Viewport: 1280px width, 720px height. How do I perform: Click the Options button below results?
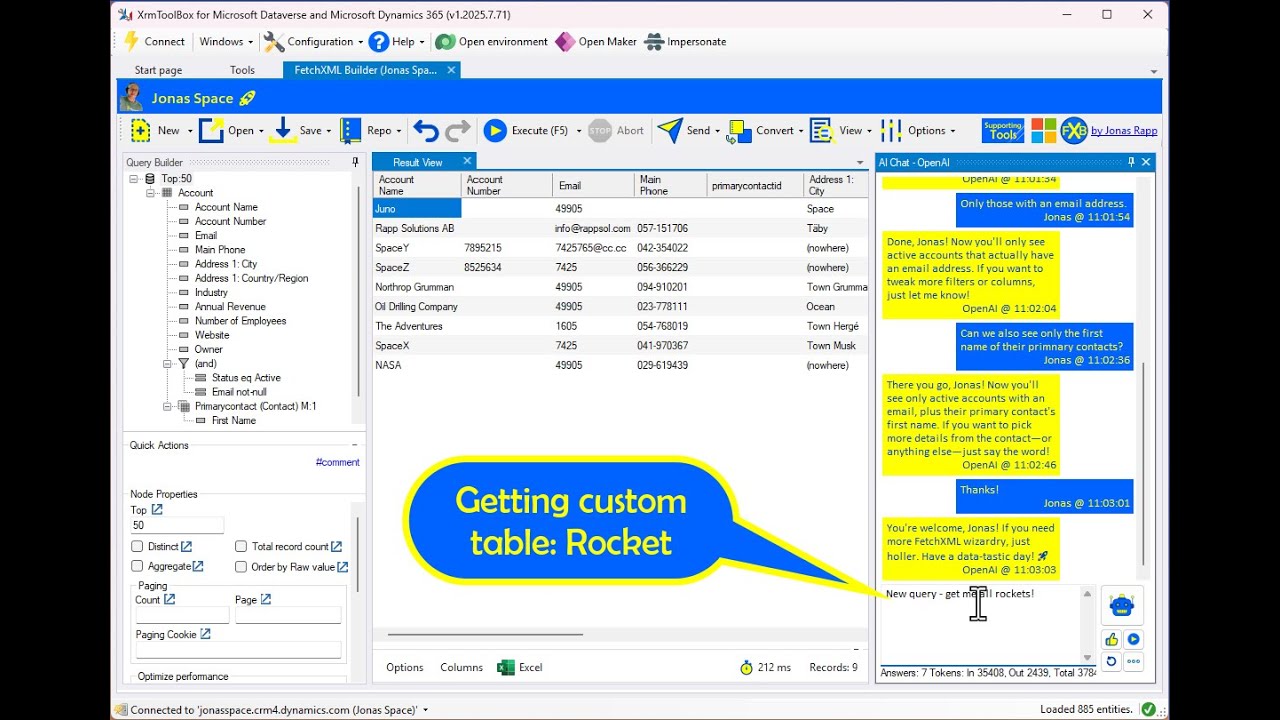pyautogui.click(x=405, y=667)
